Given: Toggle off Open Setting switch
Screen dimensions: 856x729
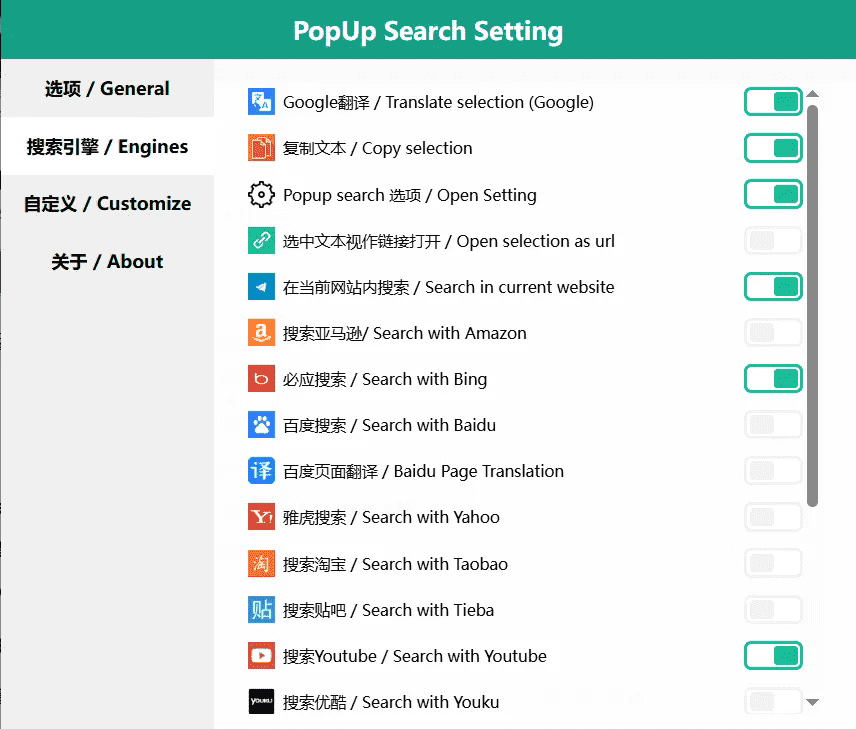Looking at the screenshot, I should (773, 194).
